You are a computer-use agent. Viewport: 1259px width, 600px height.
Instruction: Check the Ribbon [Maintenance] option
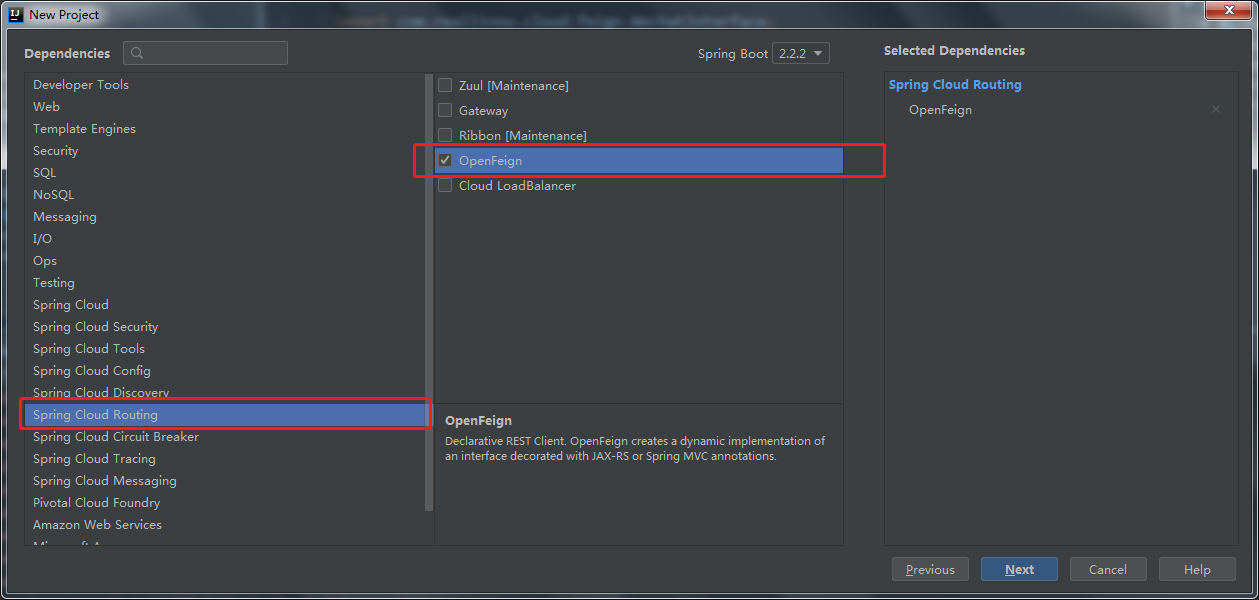[445, 135]
